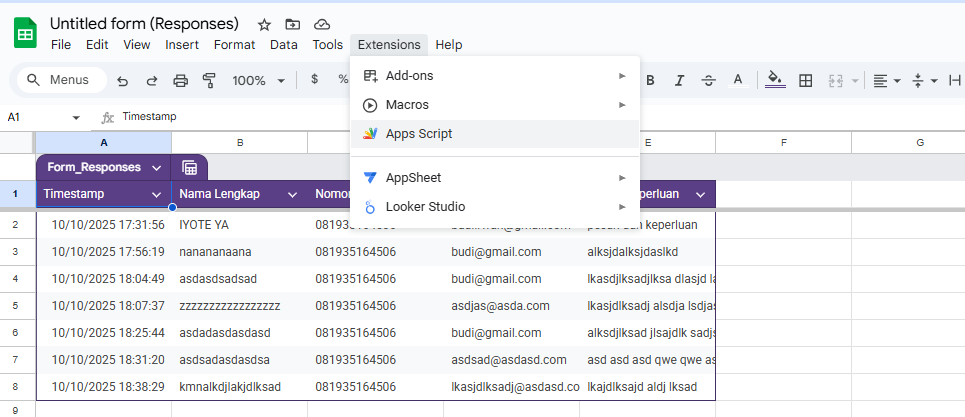The image size is (965, 417).
Task: Expand the Add-ons submenu arrow
Action: pos(622,76)
